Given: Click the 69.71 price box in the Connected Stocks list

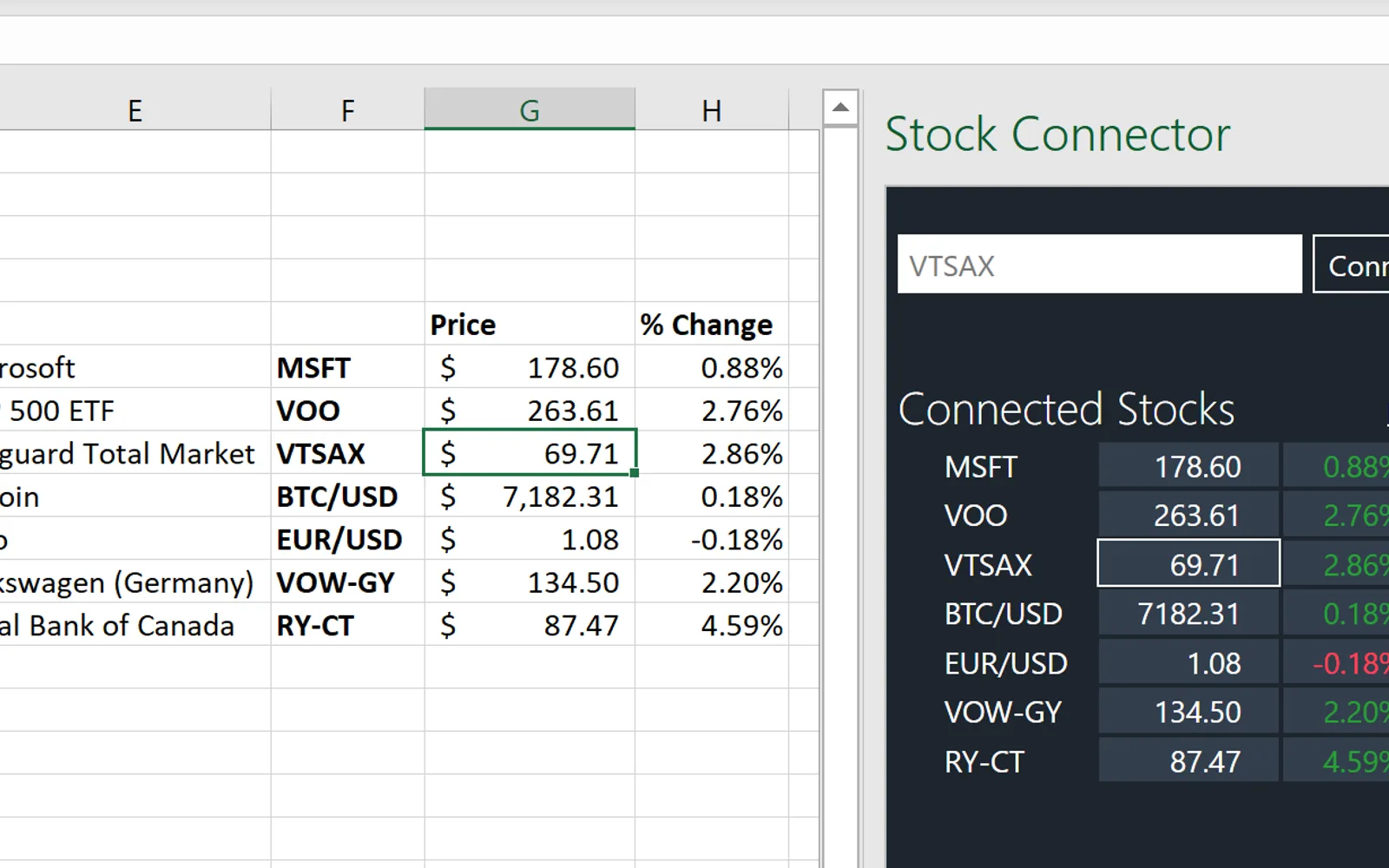Looking at the screenshot, I should (x=1188, y=563).
